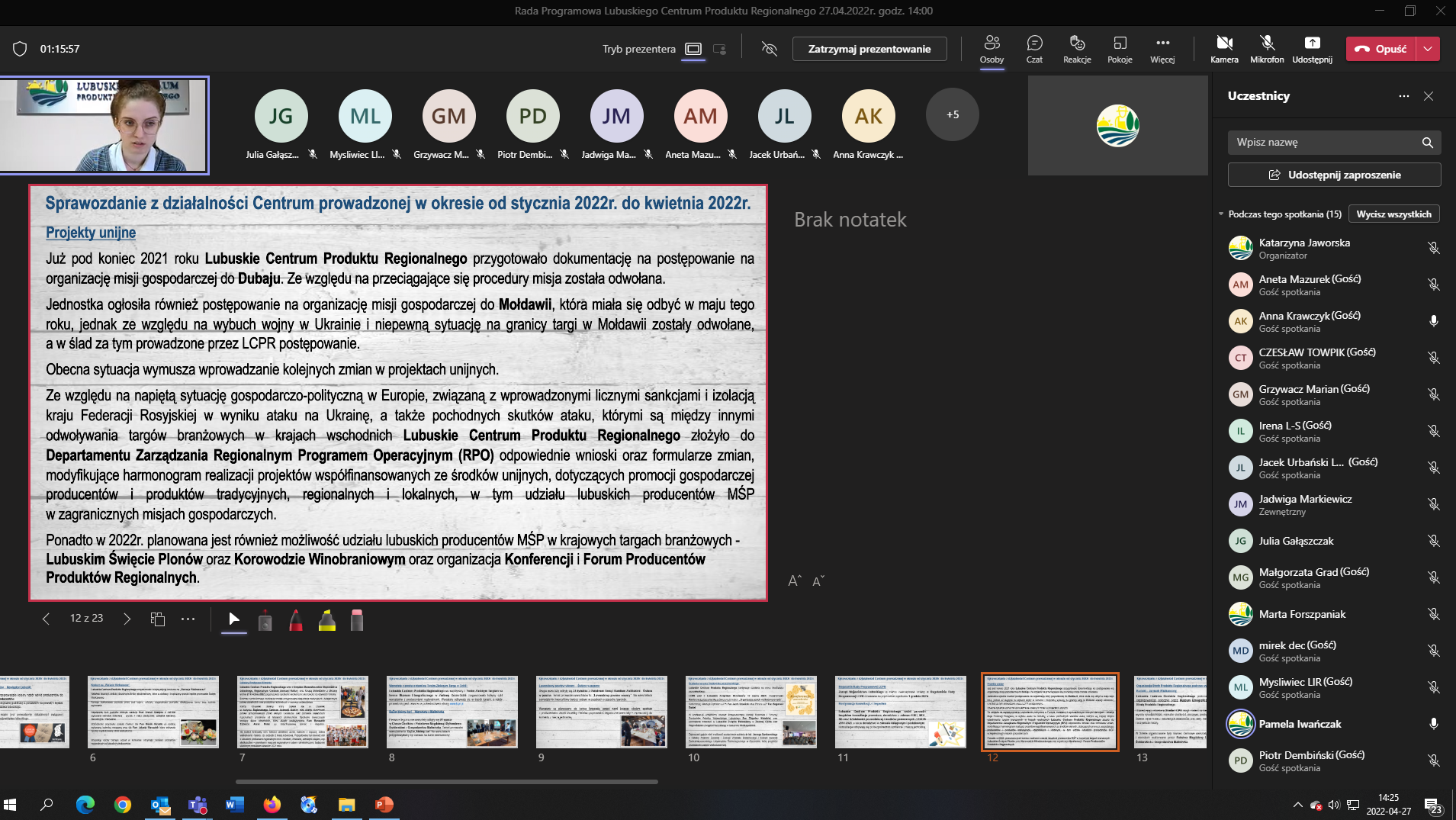Unmute using the Mikrofon button

[1267, 49]
